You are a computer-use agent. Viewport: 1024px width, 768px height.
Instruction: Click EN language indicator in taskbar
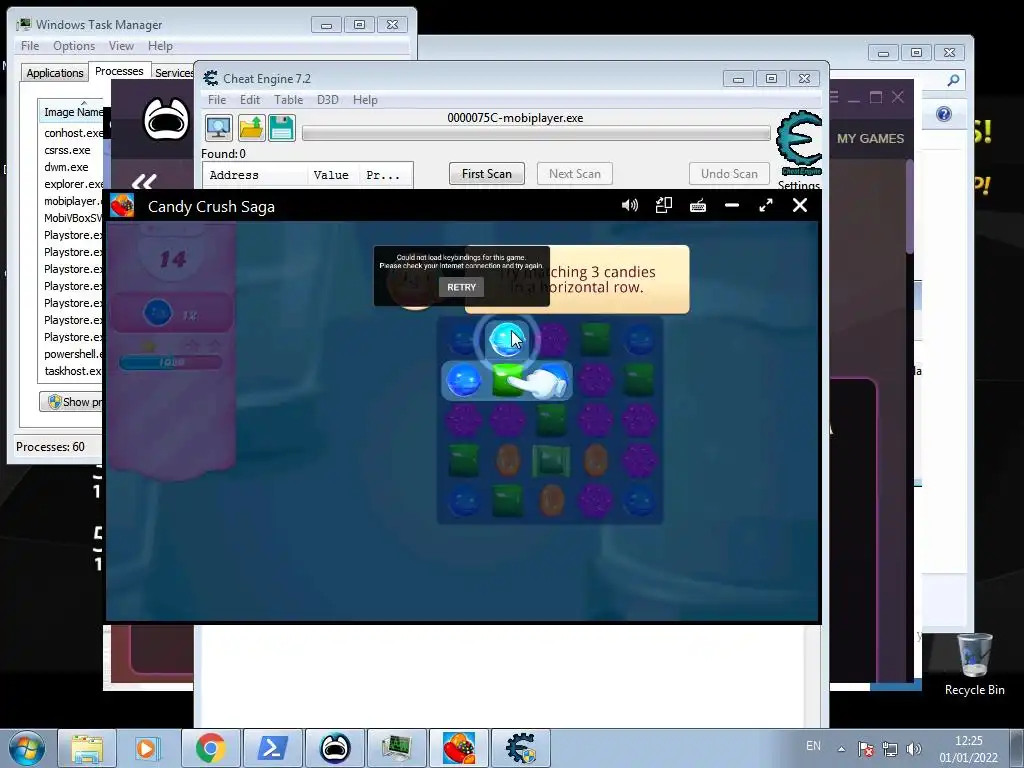click(x=813, y=746)
